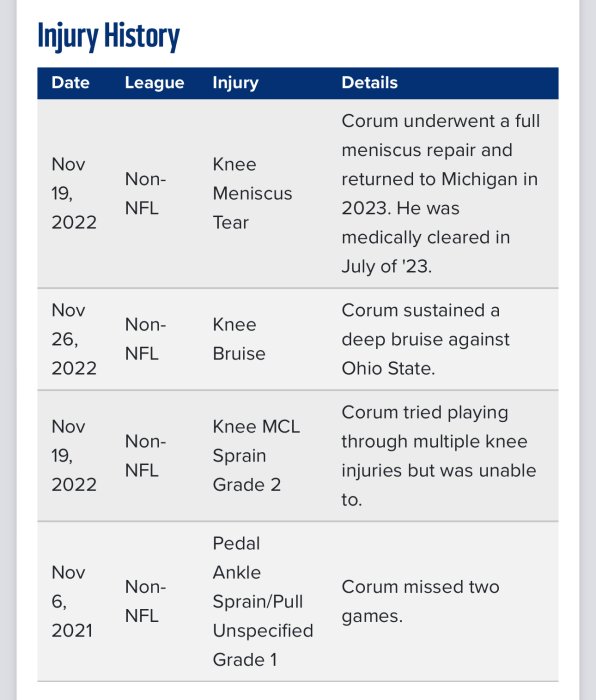Viewport: 596px width, 700px height.
Task: Click Non-NFL in the Knee Bruise row
Action: point(146,339)
